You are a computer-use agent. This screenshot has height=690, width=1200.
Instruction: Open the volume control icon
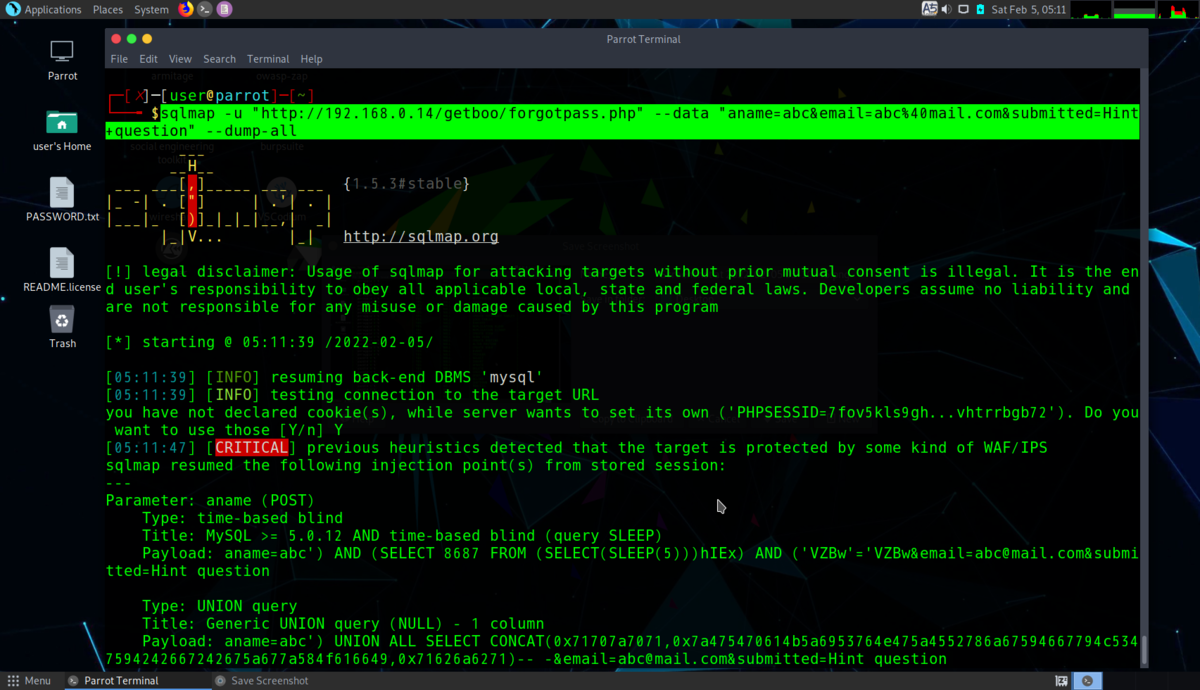tap(947, 9)
